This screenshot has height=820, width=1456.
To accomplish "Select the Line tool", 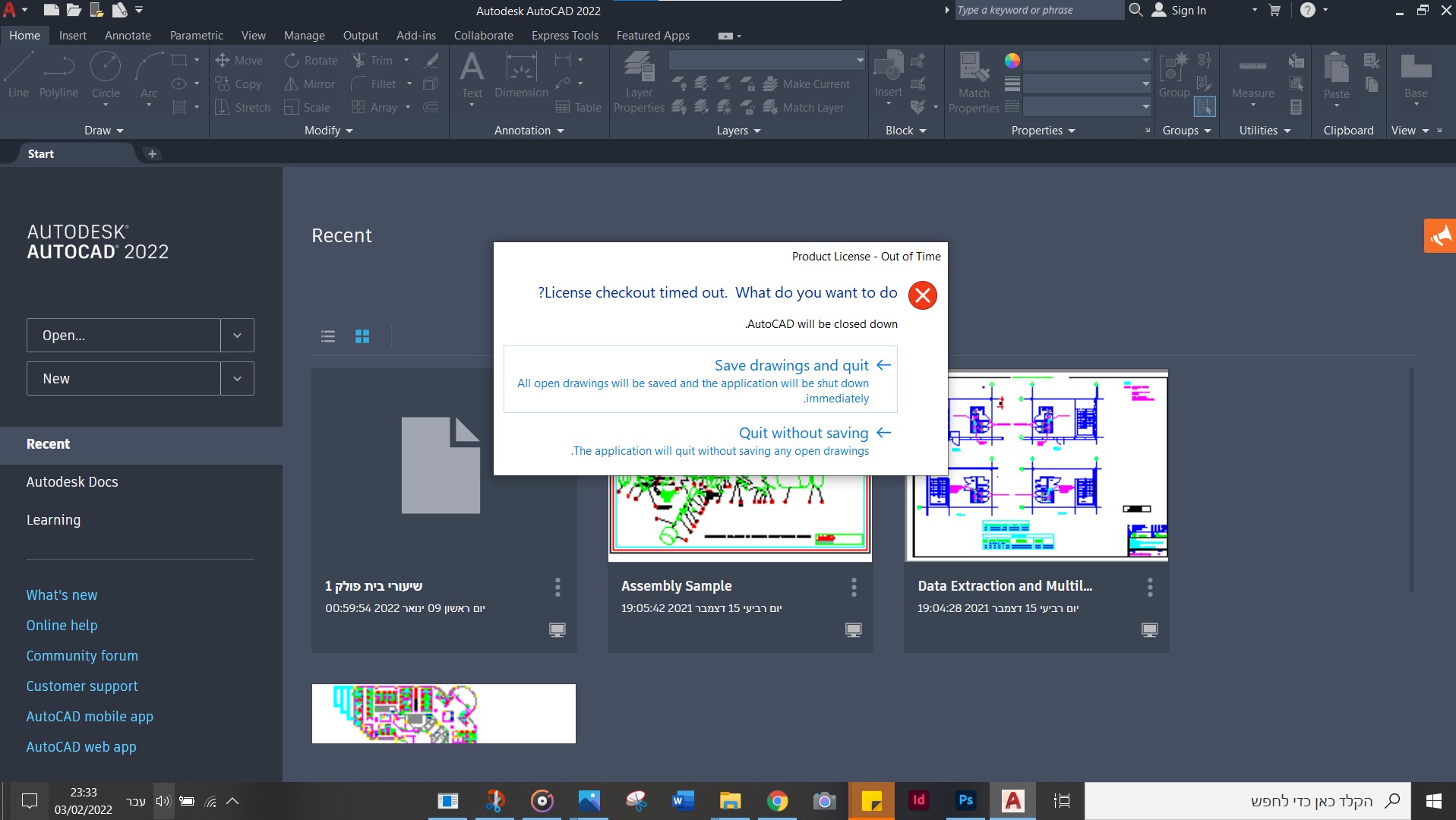I will coord(18,75).
